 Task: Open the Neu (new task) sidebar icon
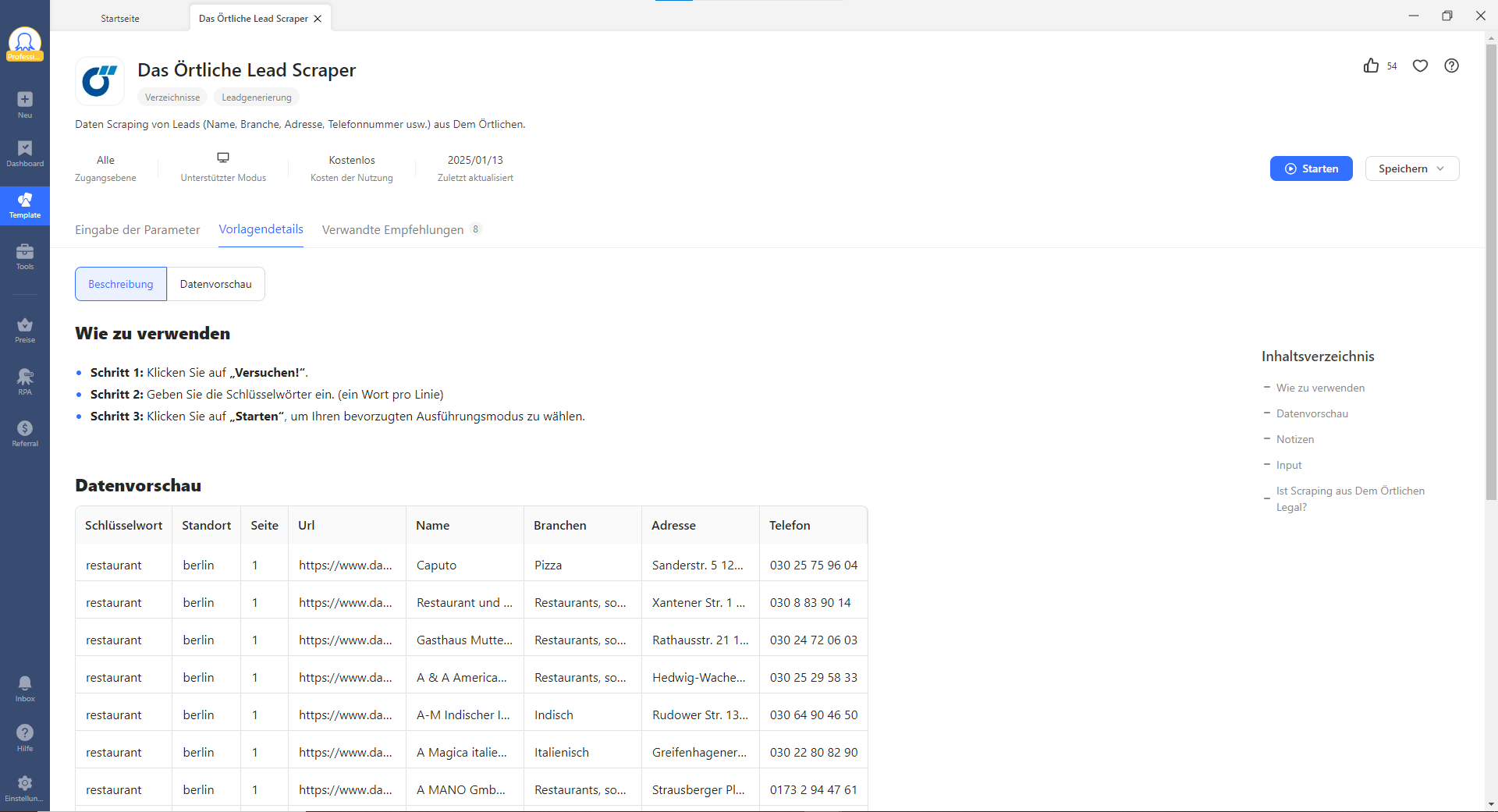[25, 105]
